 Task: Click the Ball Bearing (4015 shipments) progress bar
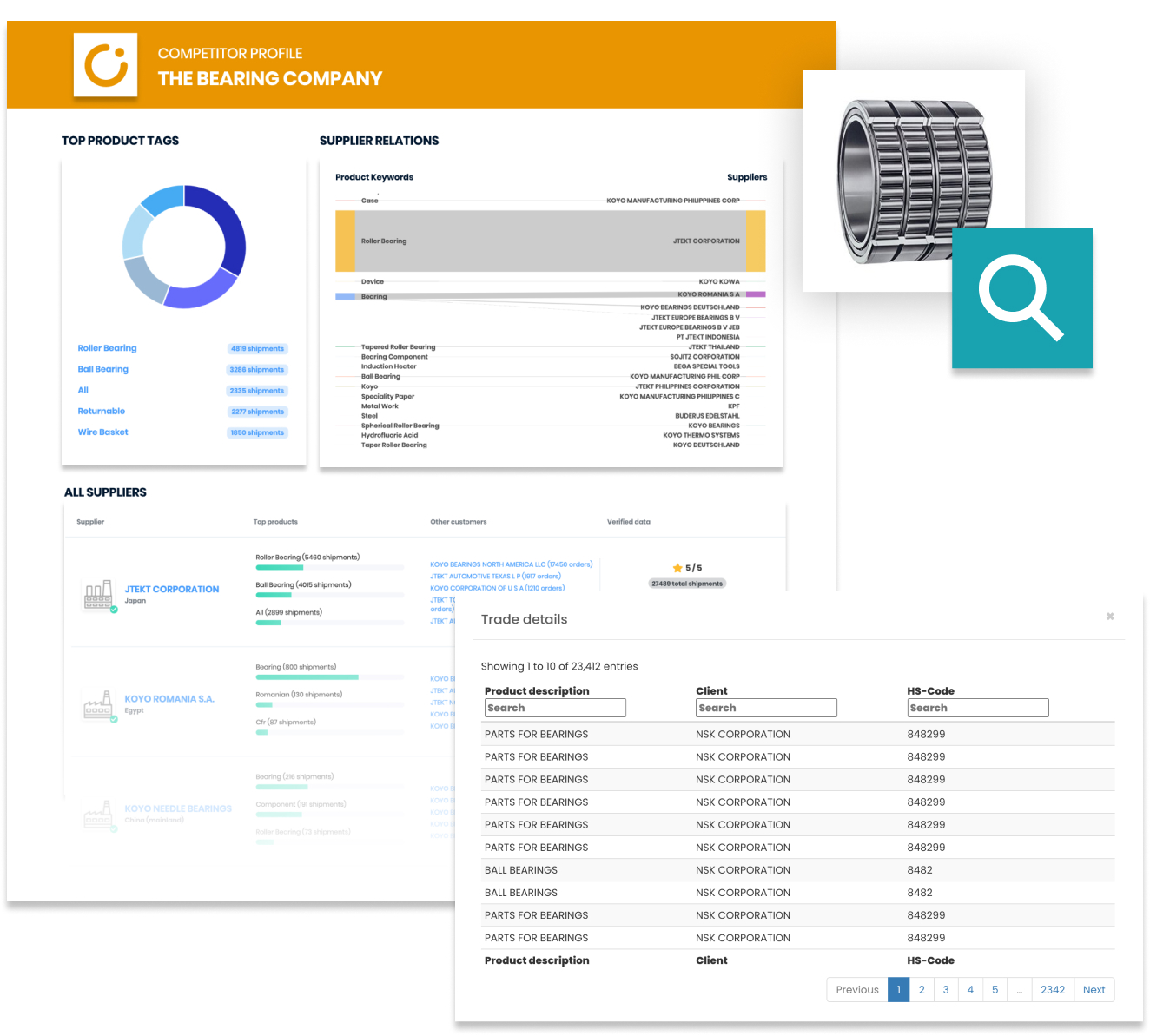pos(329,595)
